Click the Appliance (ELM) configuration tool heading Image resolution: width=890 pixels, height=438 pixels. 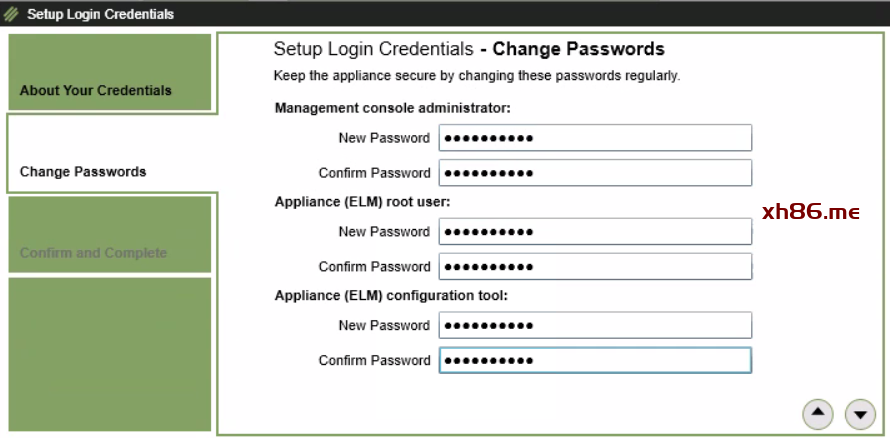click(x=393, y=295)
